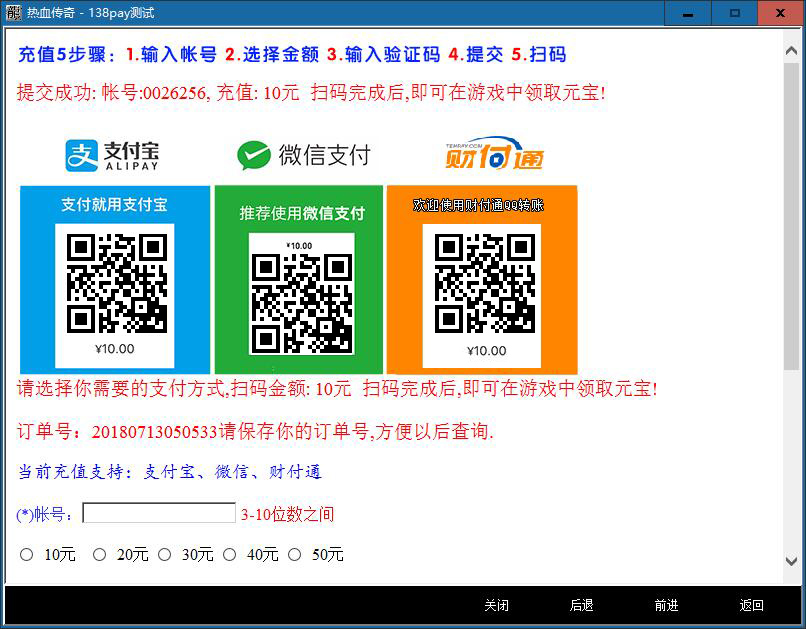Click the 支付就用支付宝 heading
The height and width of the screenshot is (629, 806).
114,205
